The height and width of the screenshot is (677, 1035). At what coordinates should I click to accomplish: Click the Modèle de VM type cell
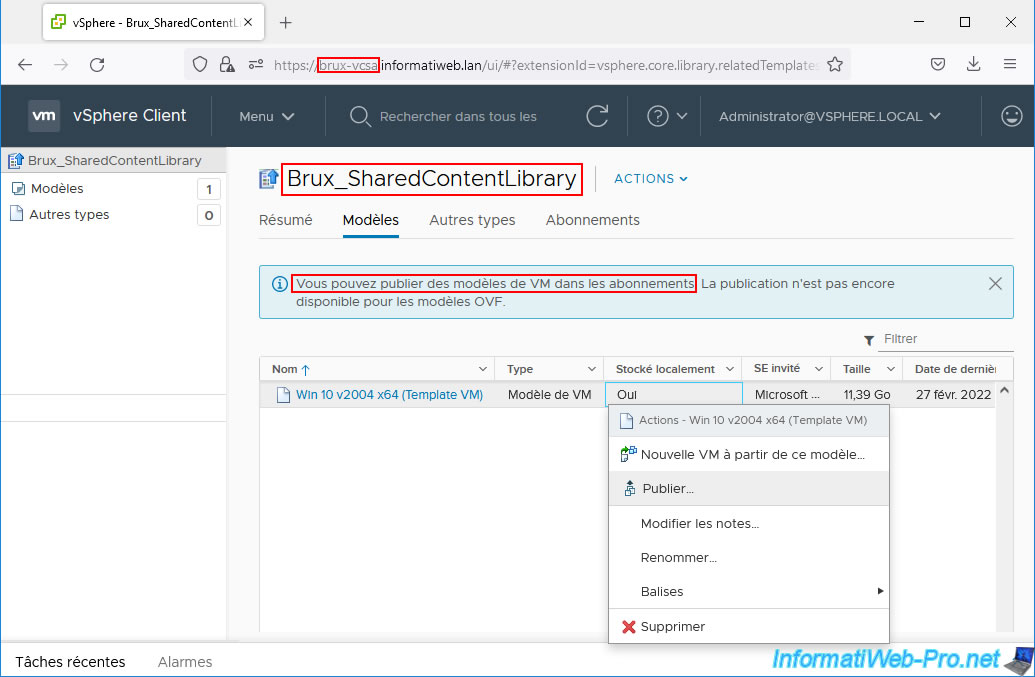tap(549, 395)
